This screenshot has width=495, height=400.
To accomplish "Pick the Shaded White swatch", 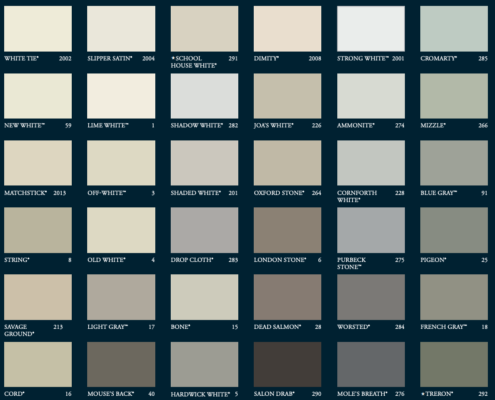I will [204, 163].
